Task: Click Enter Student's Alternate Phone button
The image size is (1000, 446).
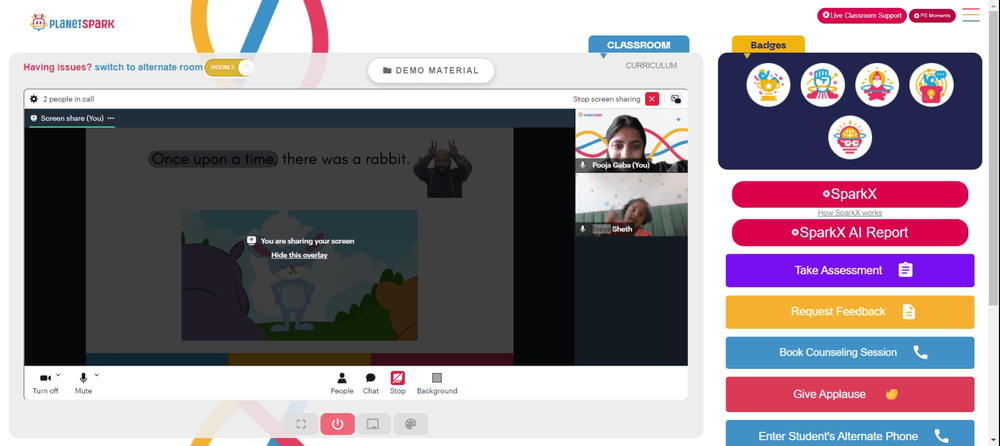Action: click(849, 435)
